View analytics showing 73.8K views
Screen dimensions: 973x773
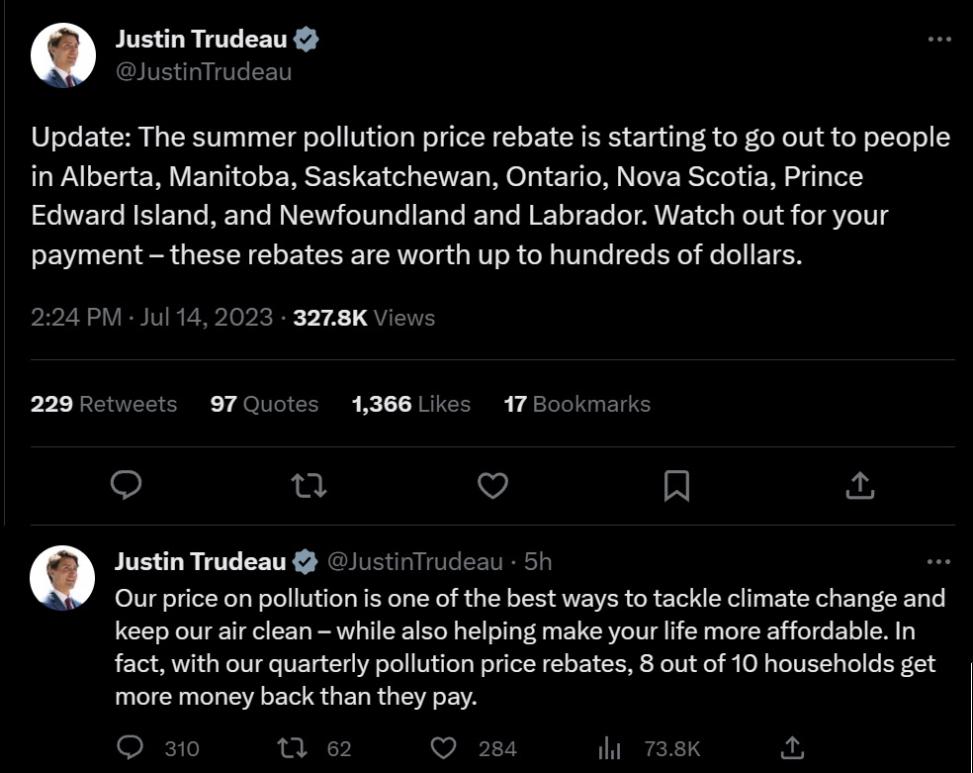click(x=609, y=748)
